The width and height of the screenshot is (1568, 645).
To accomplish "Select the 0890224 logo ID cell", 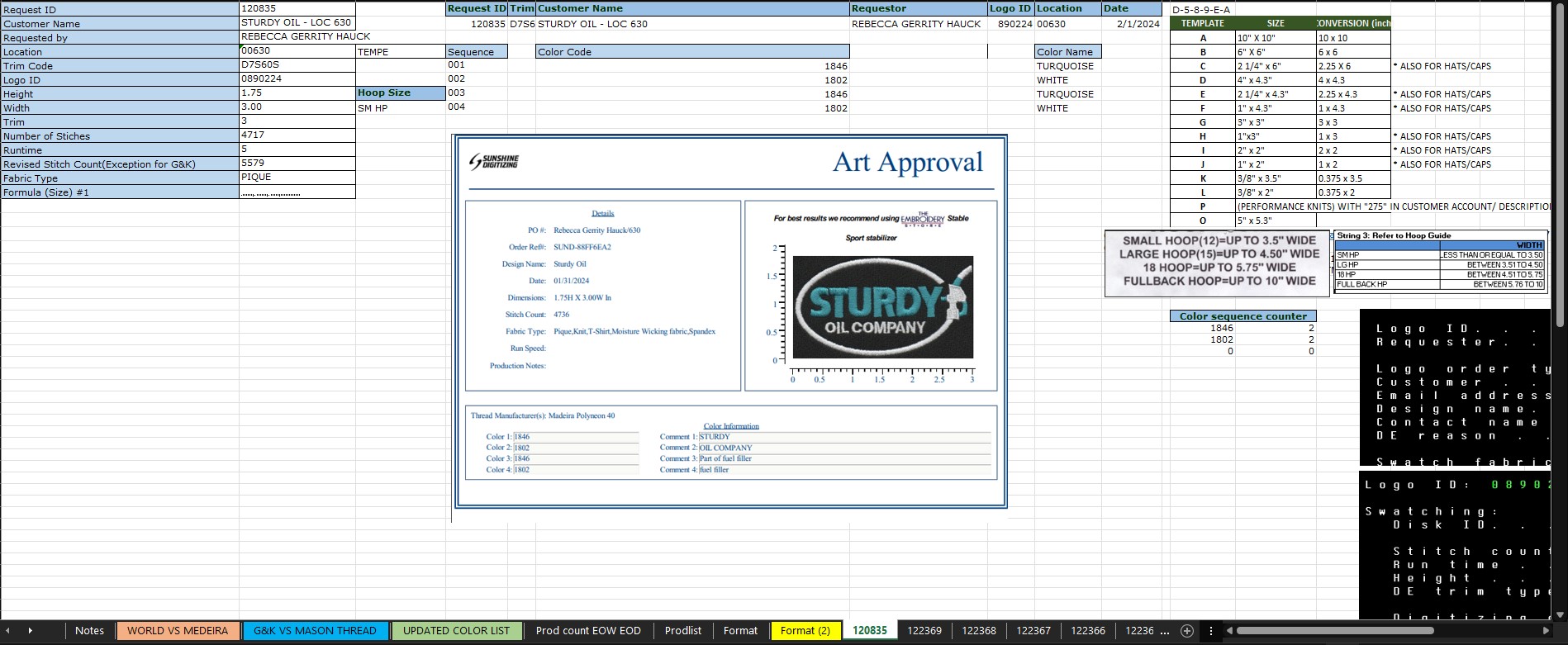I will click(x=297, y=78).
